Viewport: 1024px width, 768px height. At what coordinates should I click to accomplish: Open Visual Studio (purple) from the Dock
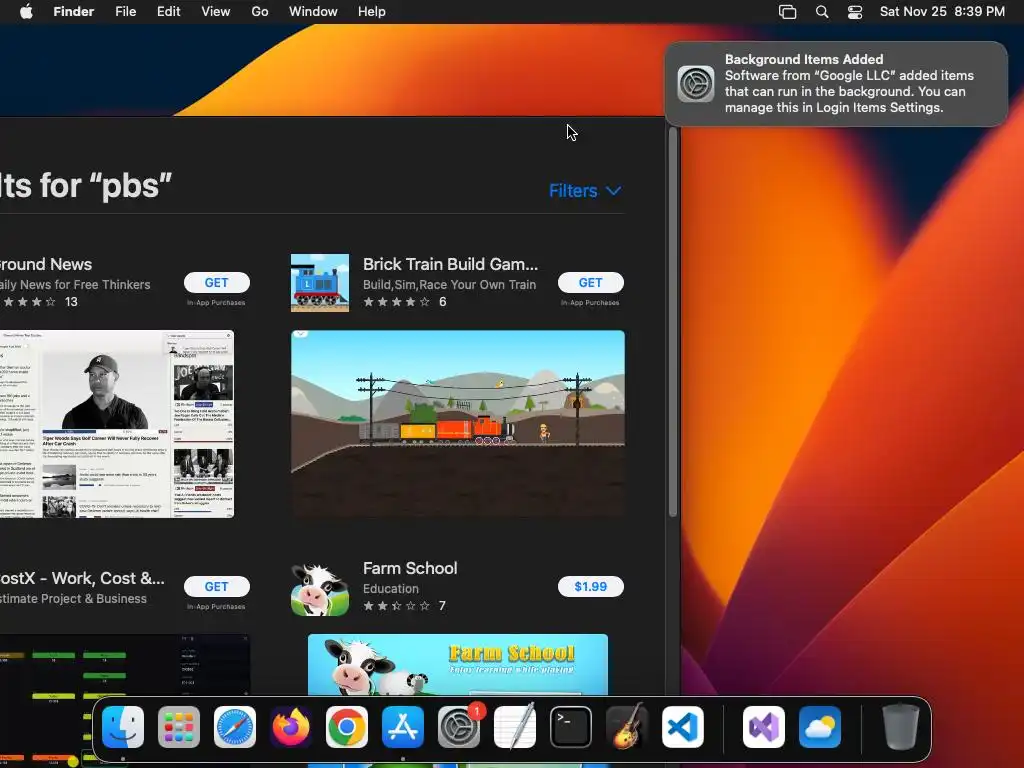[763, 727]
